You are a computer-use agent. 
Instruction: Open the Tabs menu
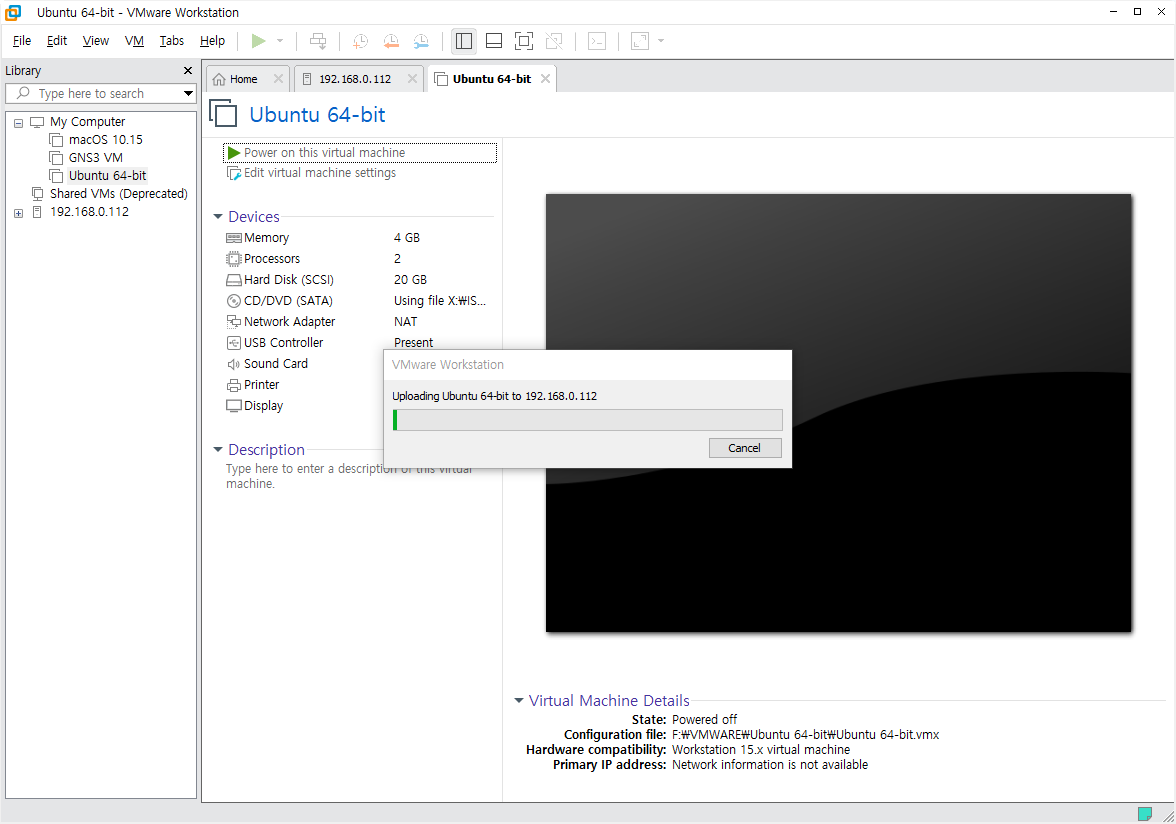[x=172, y=41]
